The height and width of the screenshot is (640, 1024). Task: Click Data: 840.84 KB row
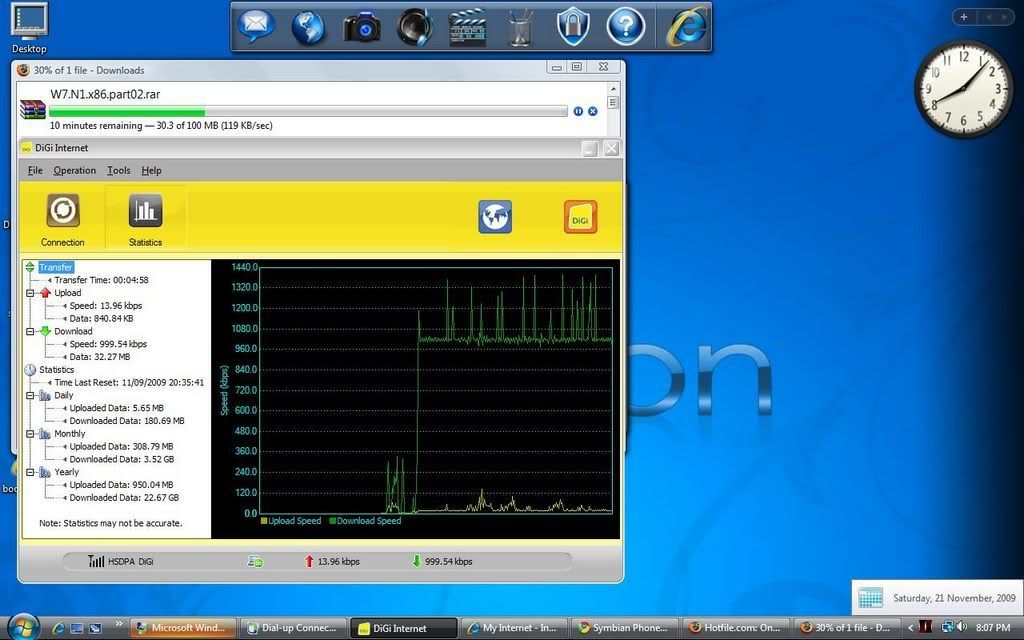coord(101,319)
